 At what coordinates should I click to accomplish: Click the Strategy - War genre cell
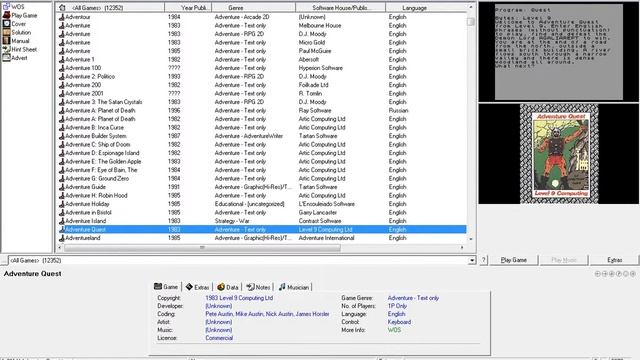point(232,221)
